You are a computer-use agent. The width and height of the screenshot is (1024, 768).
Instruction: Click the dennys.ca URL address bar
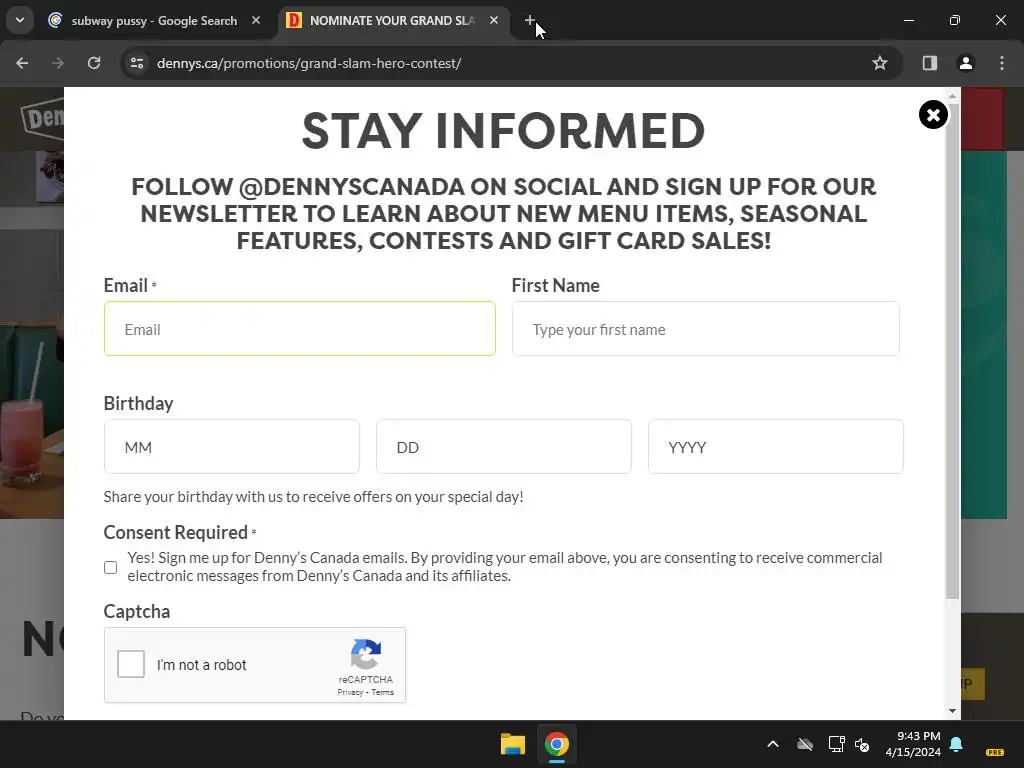(309, 63)
